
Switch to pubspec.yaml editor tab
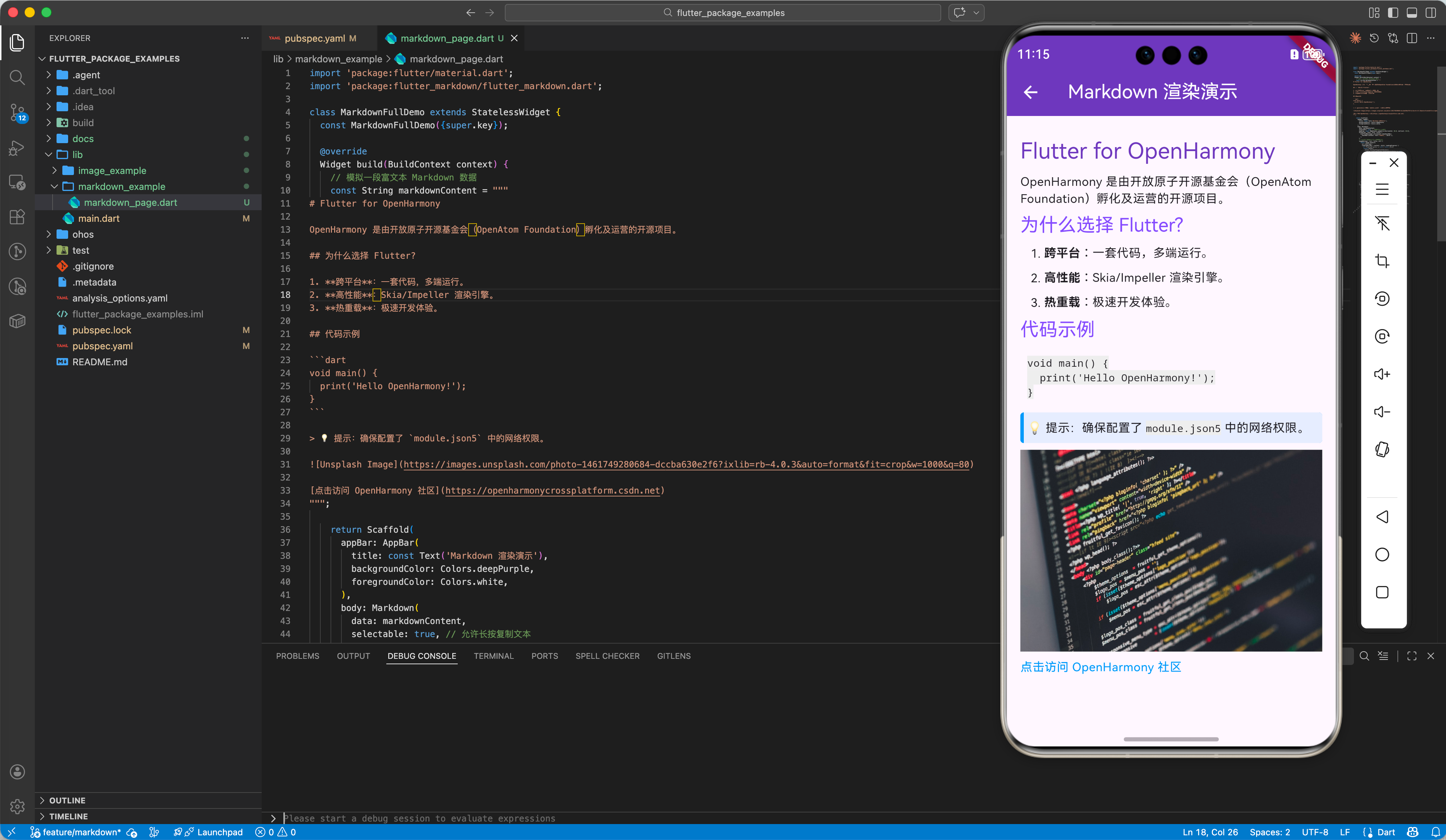pyautogui.click(x=315, y=38)
